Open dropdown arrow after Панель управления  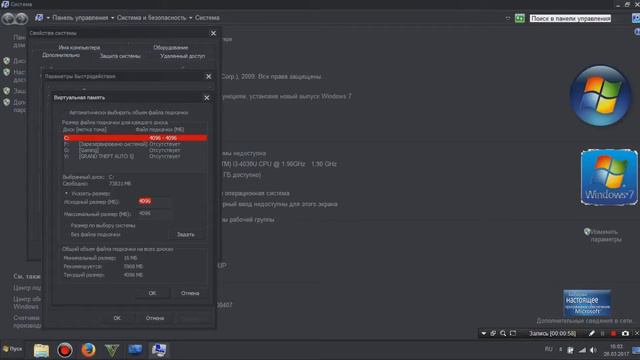pyautogui.click(x=113, y=18)
